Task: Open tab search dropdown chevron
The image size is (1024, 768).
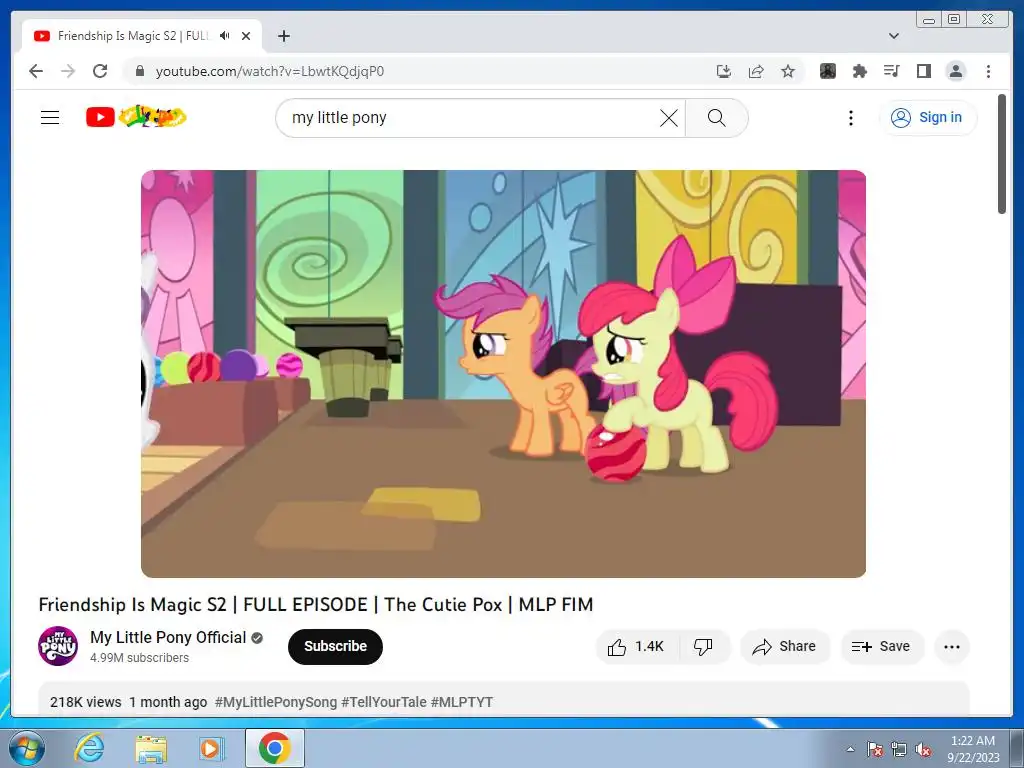Action: coord(894,36)
